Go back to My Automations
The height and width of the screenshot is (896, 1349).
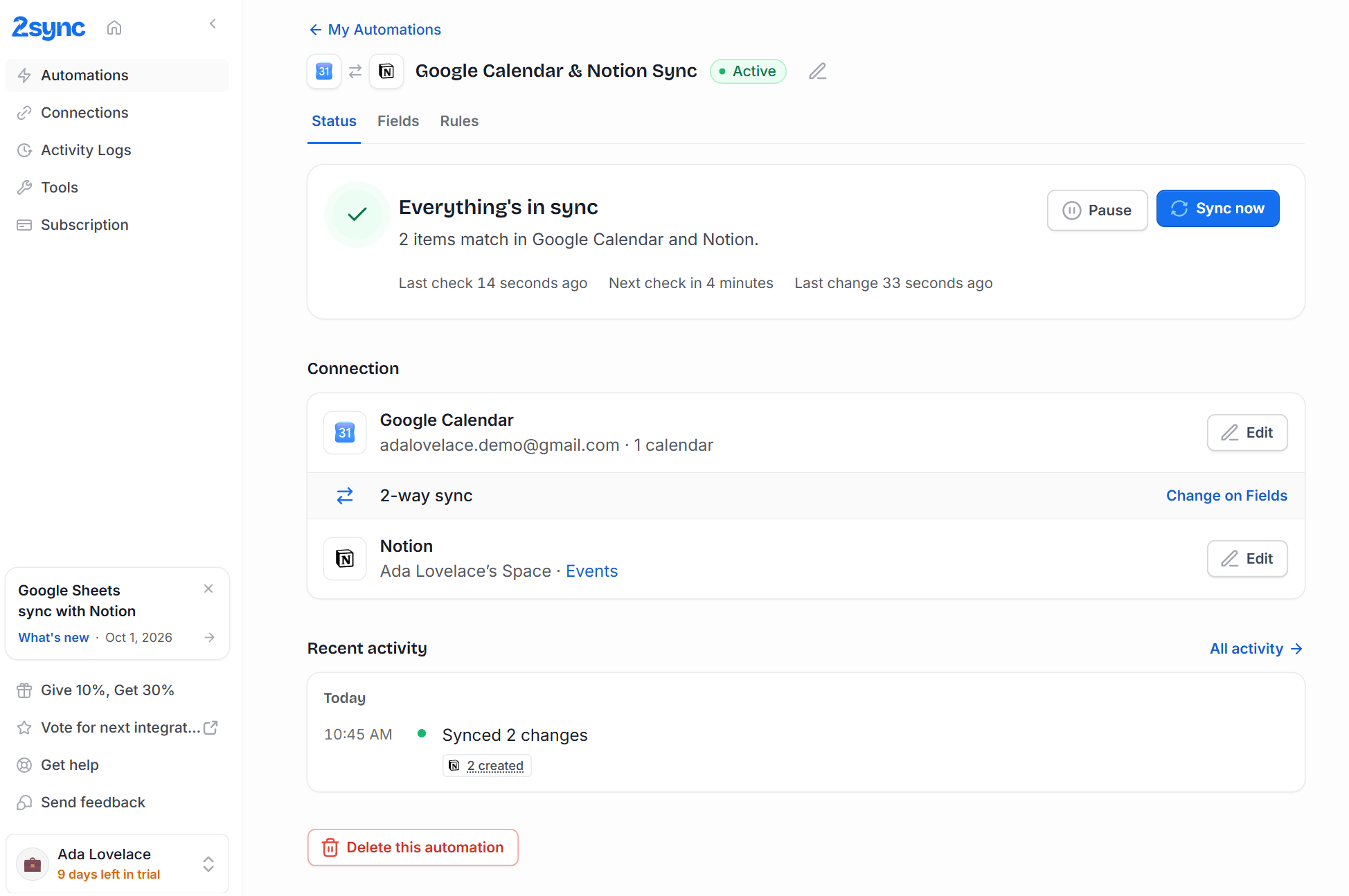coord(375,30)
